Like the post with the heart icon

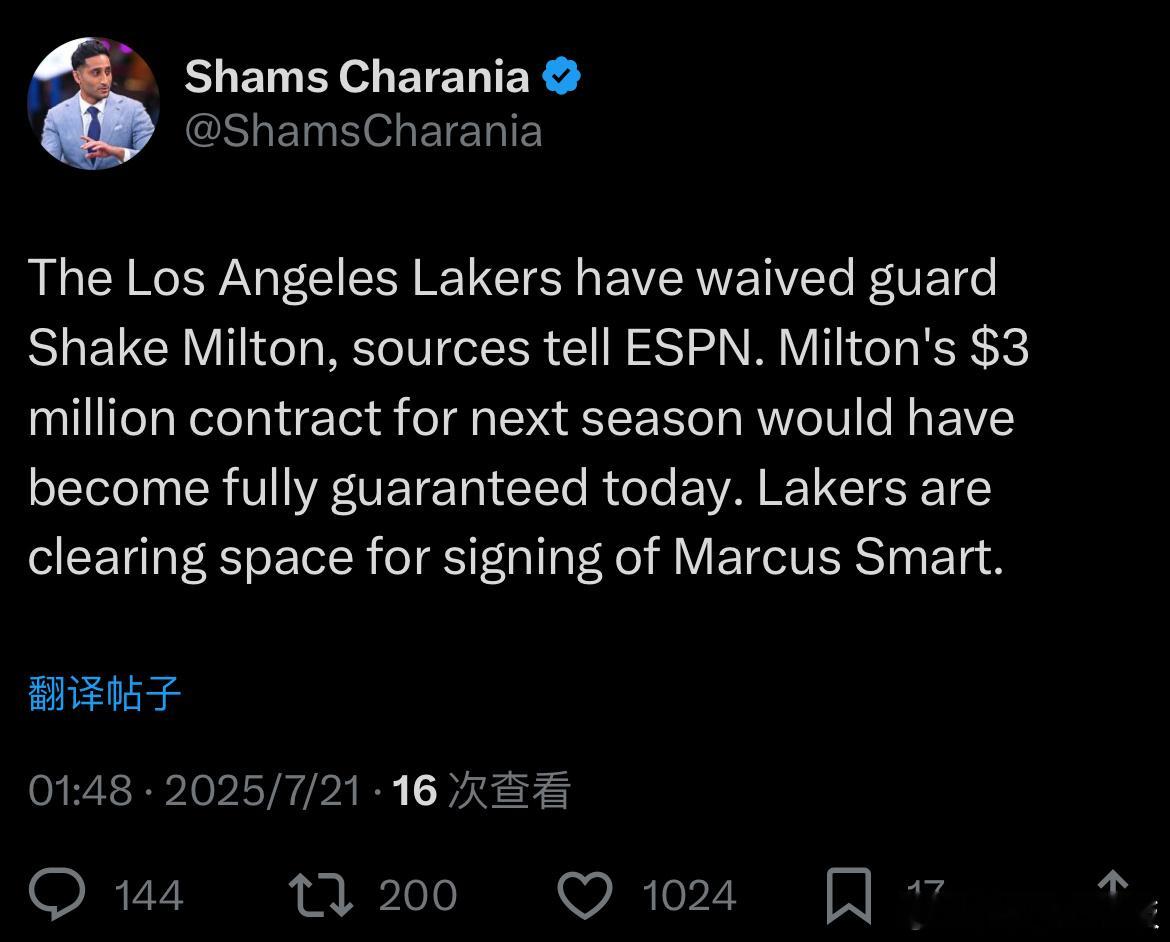pyautogui.click(x=585, y=895)
